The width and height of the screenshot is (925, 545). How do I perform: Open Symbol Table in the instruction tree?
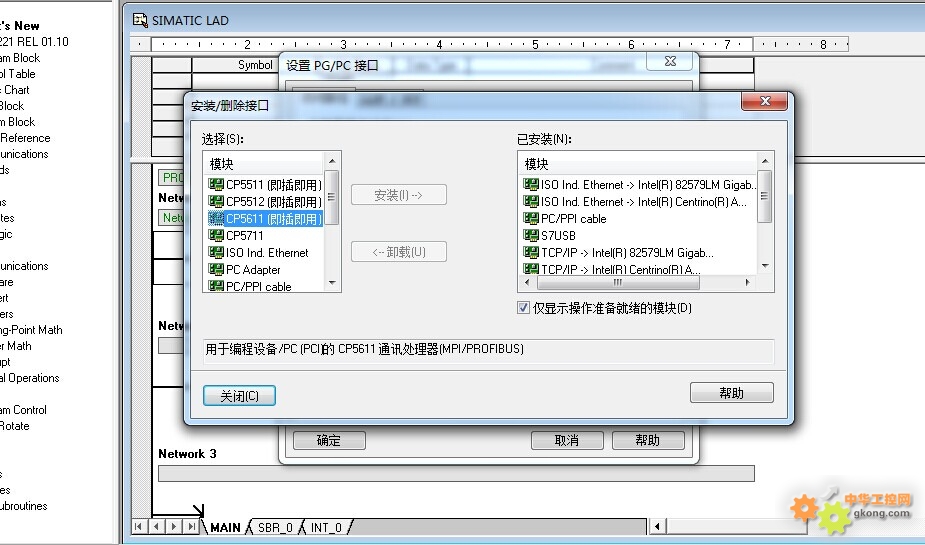pyautogui.click(x=18, y=74)
